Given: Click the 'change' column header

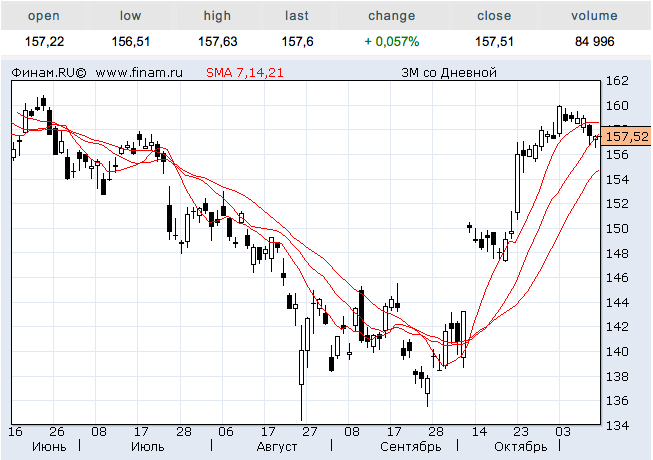Looking at the screenshot, I should [391, 16].
